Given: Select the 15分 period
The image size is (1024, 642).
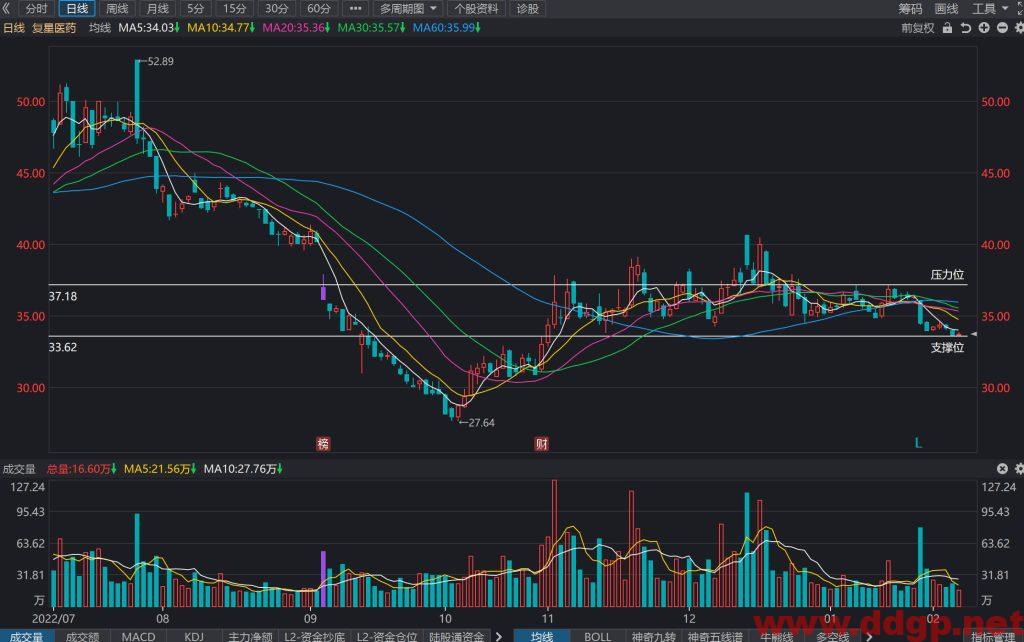Looking at the screenshot, I should (x=235, y=8).
